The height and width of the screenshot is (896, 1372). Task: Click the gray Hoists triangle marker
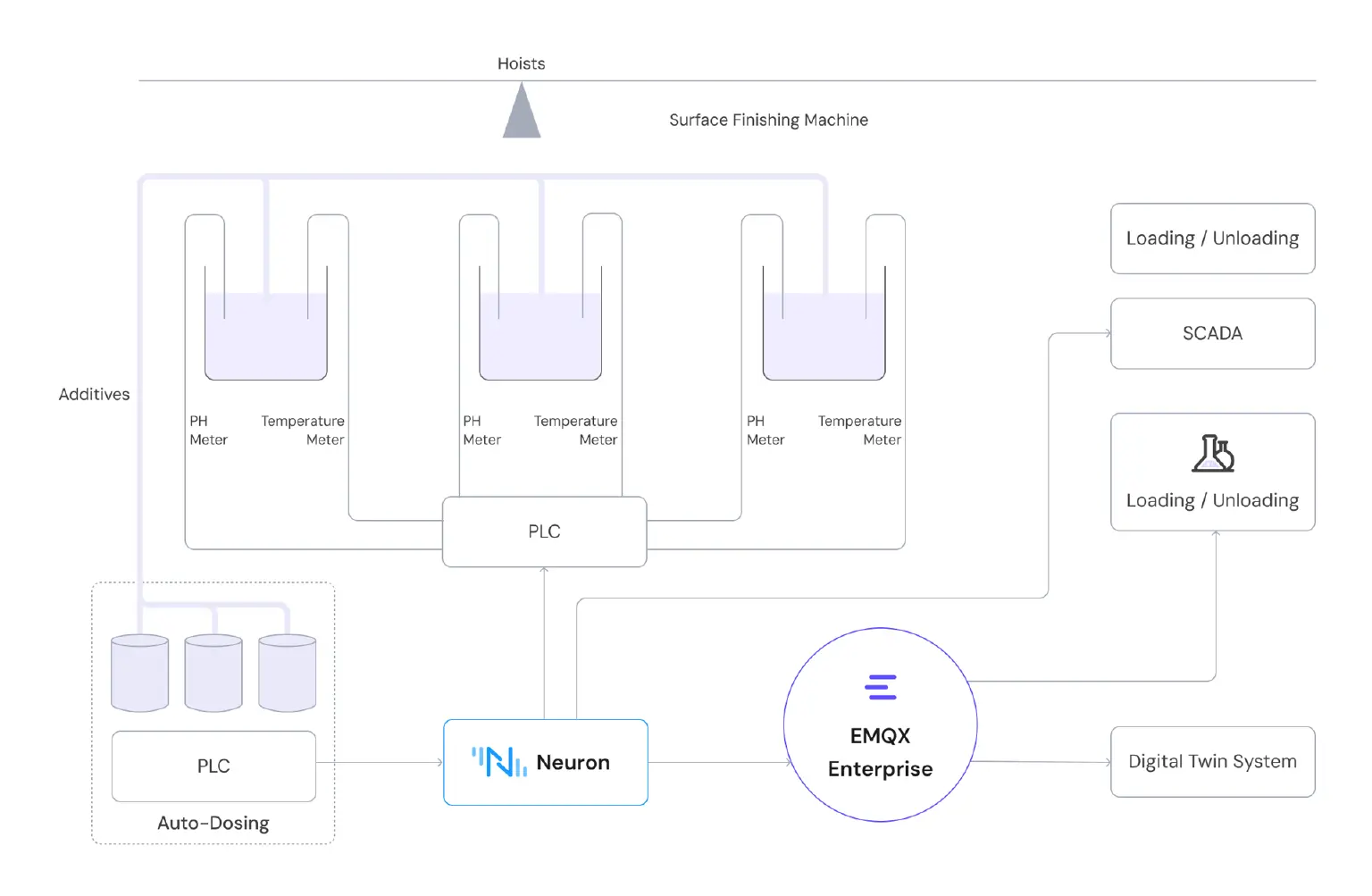coord(522,116)
